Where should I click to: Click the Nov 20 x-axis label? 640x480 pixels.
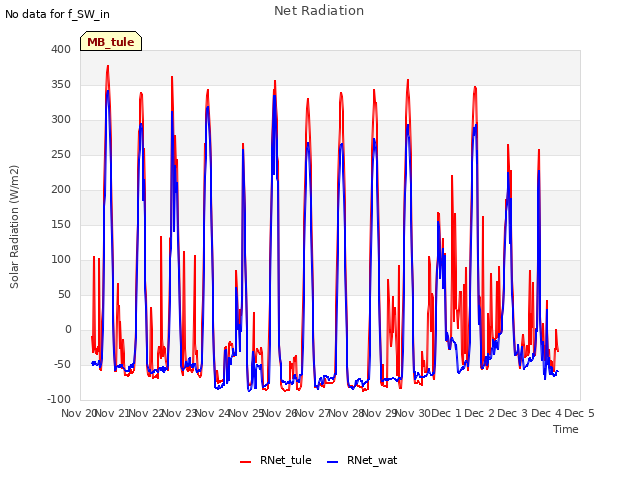point(78,413)
